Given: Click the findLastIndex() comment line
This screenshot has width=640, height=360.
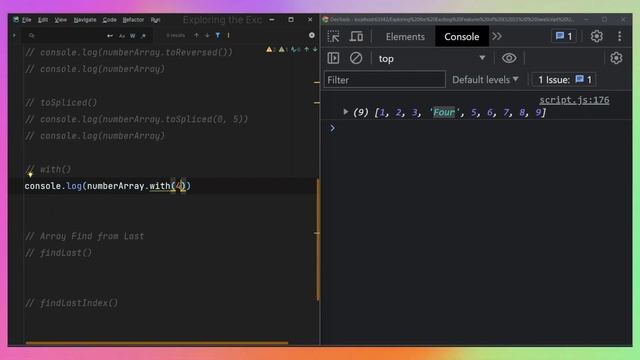Looking at the screenshot, I should (x=72, y=303).
